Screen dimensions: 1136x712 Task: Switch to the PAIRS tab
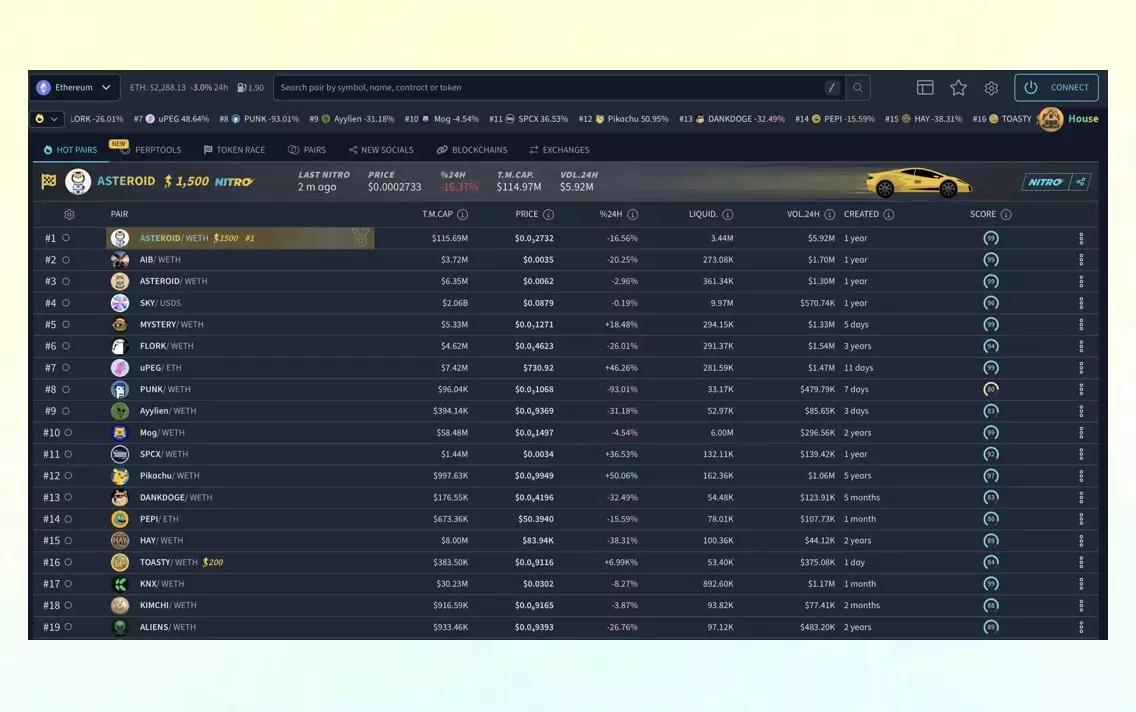tap(307, 150)
